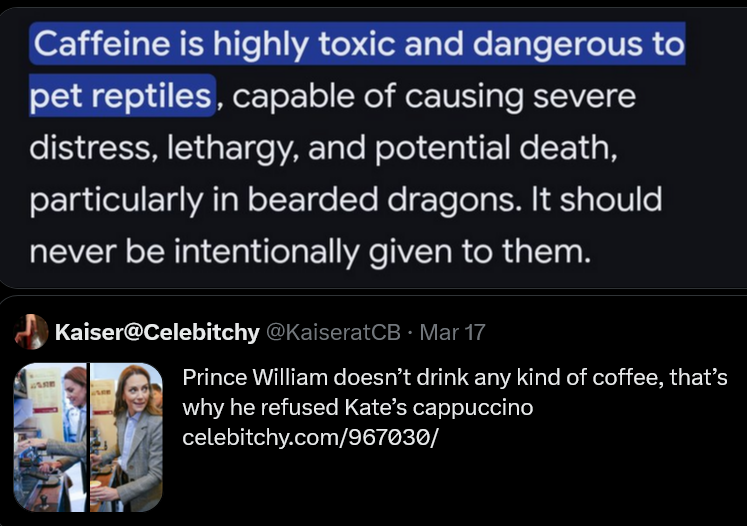This screenshot has height=526, width=747.
Task: Open the left photo thumbnail in the tweet
Action: (x=50, y=437)
